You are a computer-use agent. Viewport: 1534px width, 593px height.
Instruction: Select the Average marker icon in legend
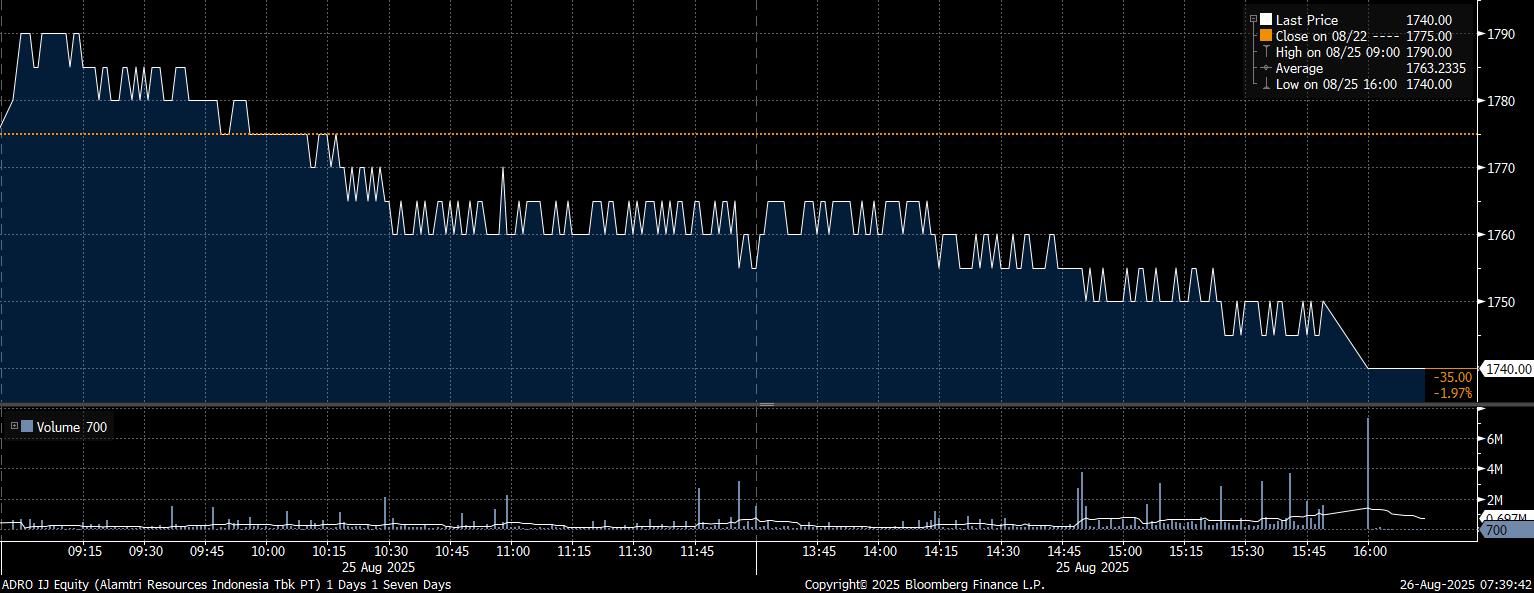(1266, 68)
